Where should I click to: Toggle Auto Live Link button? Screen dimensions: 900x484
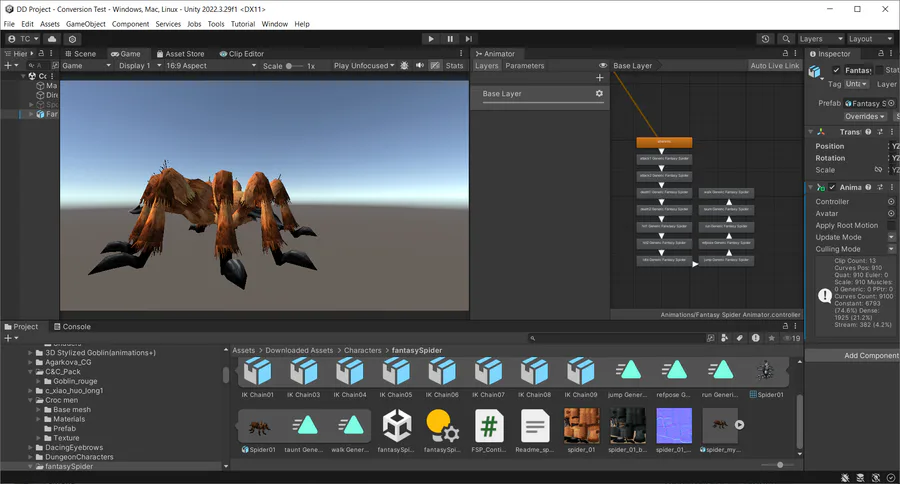click(774, 65)
